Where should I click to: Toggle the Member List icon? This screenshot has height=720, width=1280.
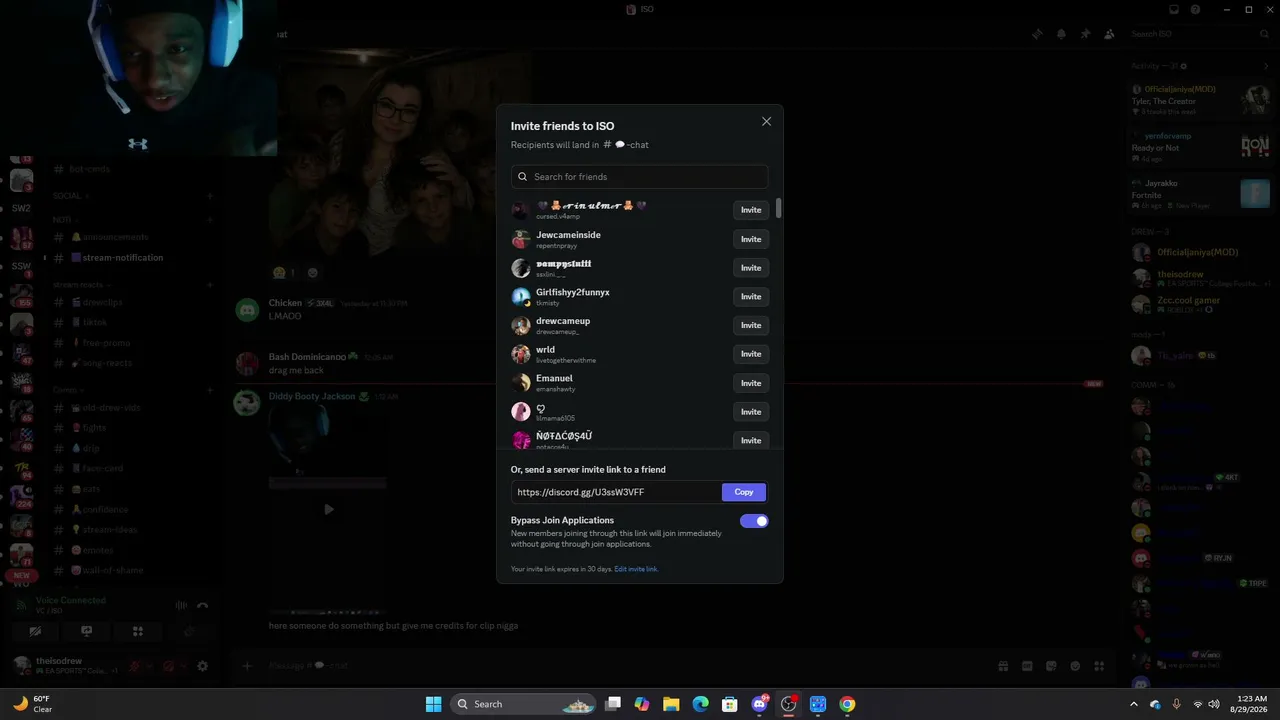coord(1109,34)
